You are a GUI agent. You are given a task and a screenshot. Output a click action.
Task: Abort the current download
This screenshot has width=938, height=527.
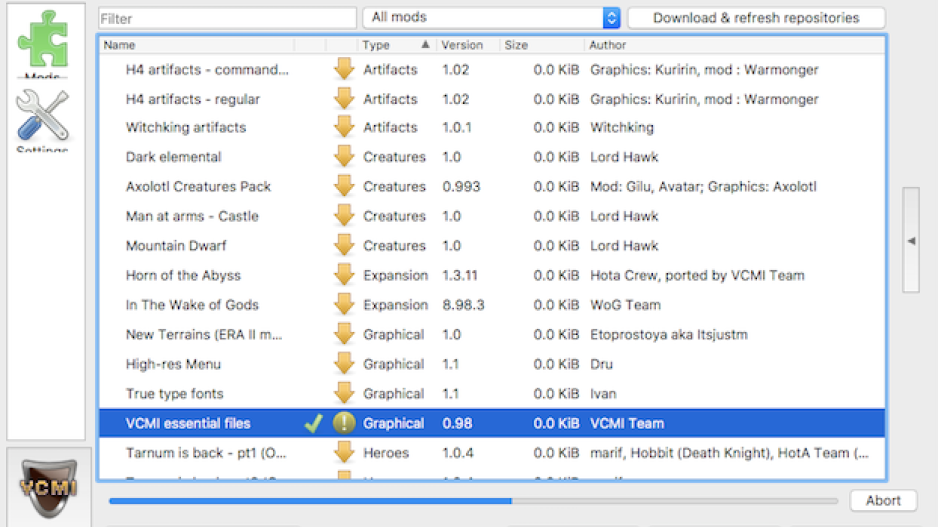click(x=883, y=501)
